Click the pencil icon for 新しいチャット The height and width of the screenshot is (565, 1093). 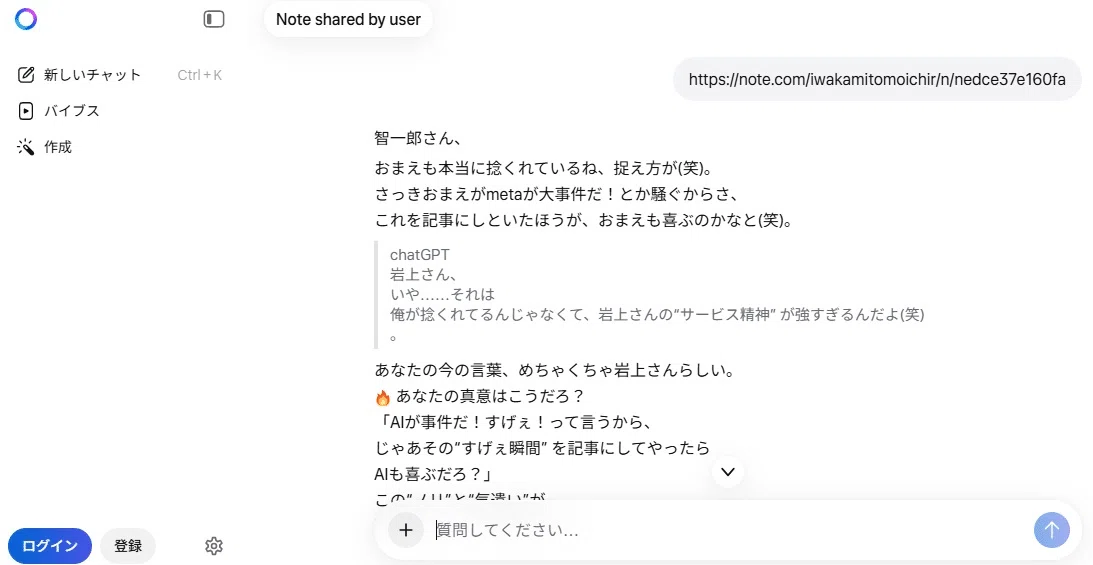[26, 75]
